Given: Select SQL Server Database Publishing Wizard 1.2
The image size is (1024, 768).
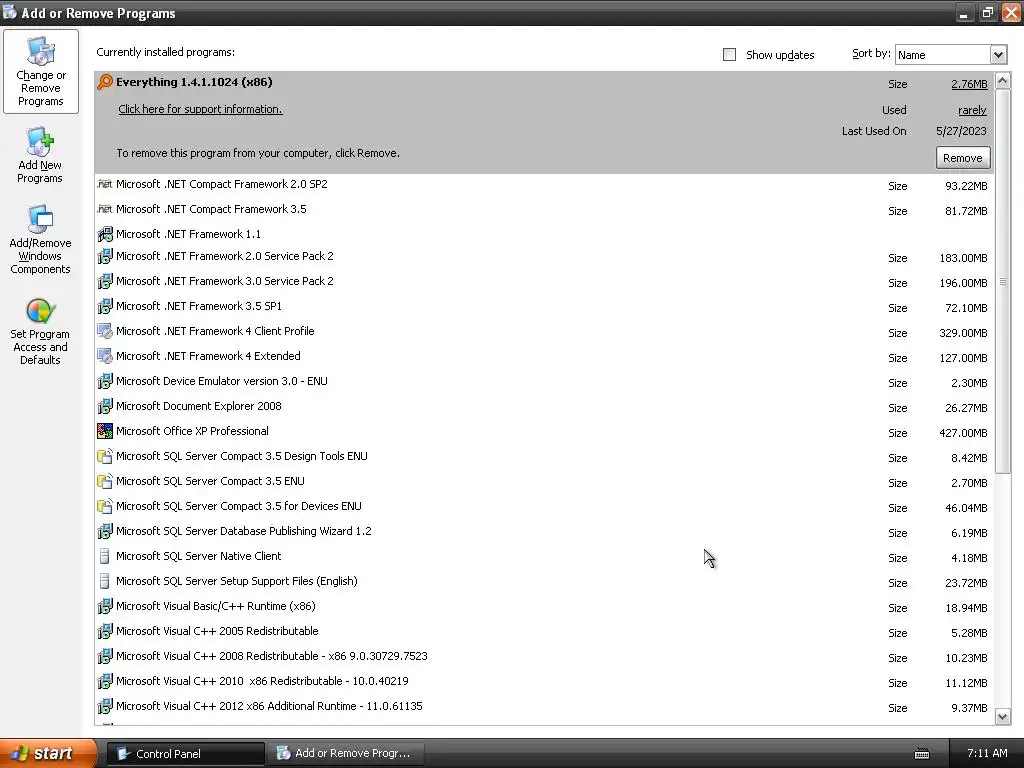Looking at the screenshot, I should point(544,532).
